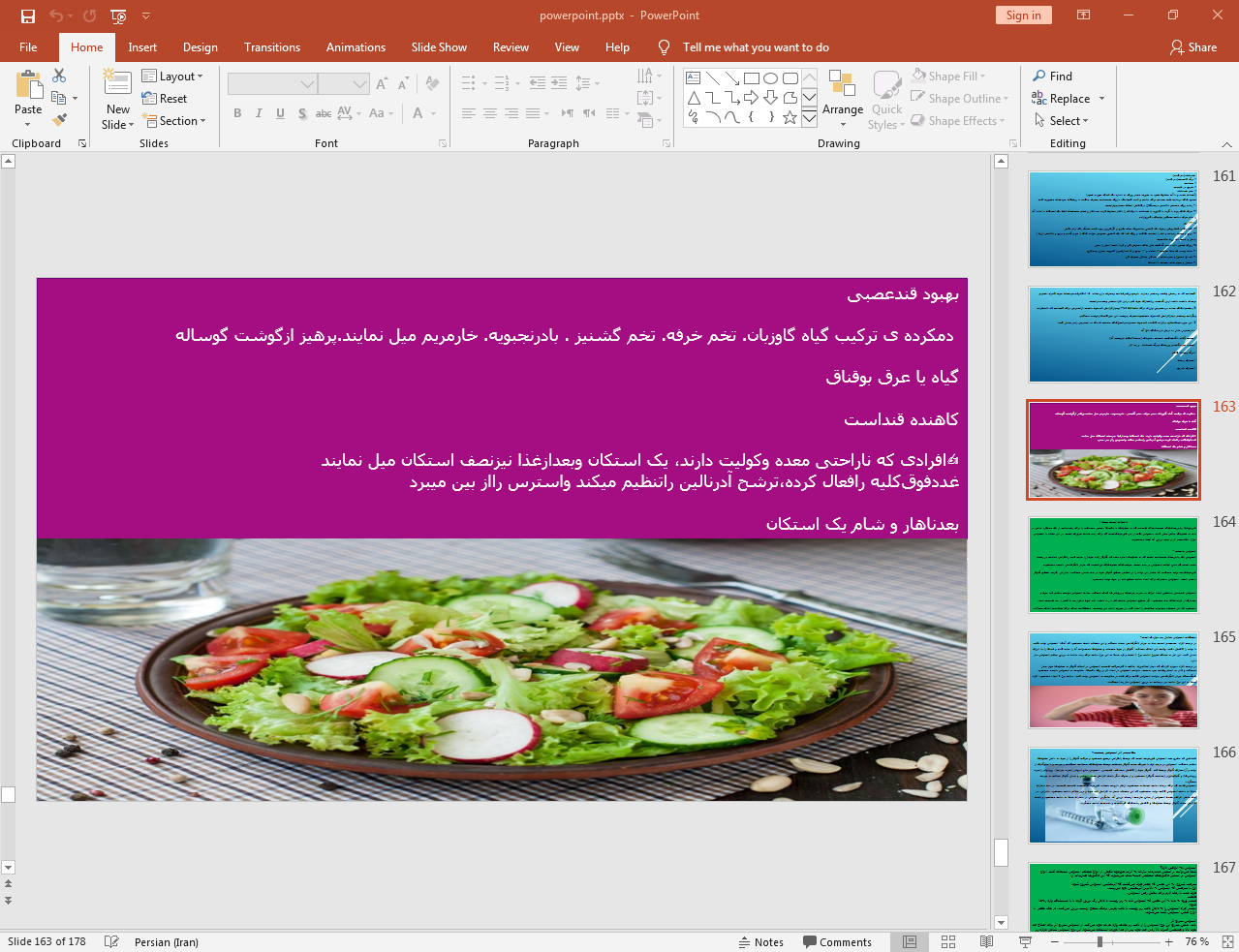Click the Share button
The width and height of the screenshot is (1239, 952).
[1193, 46]
